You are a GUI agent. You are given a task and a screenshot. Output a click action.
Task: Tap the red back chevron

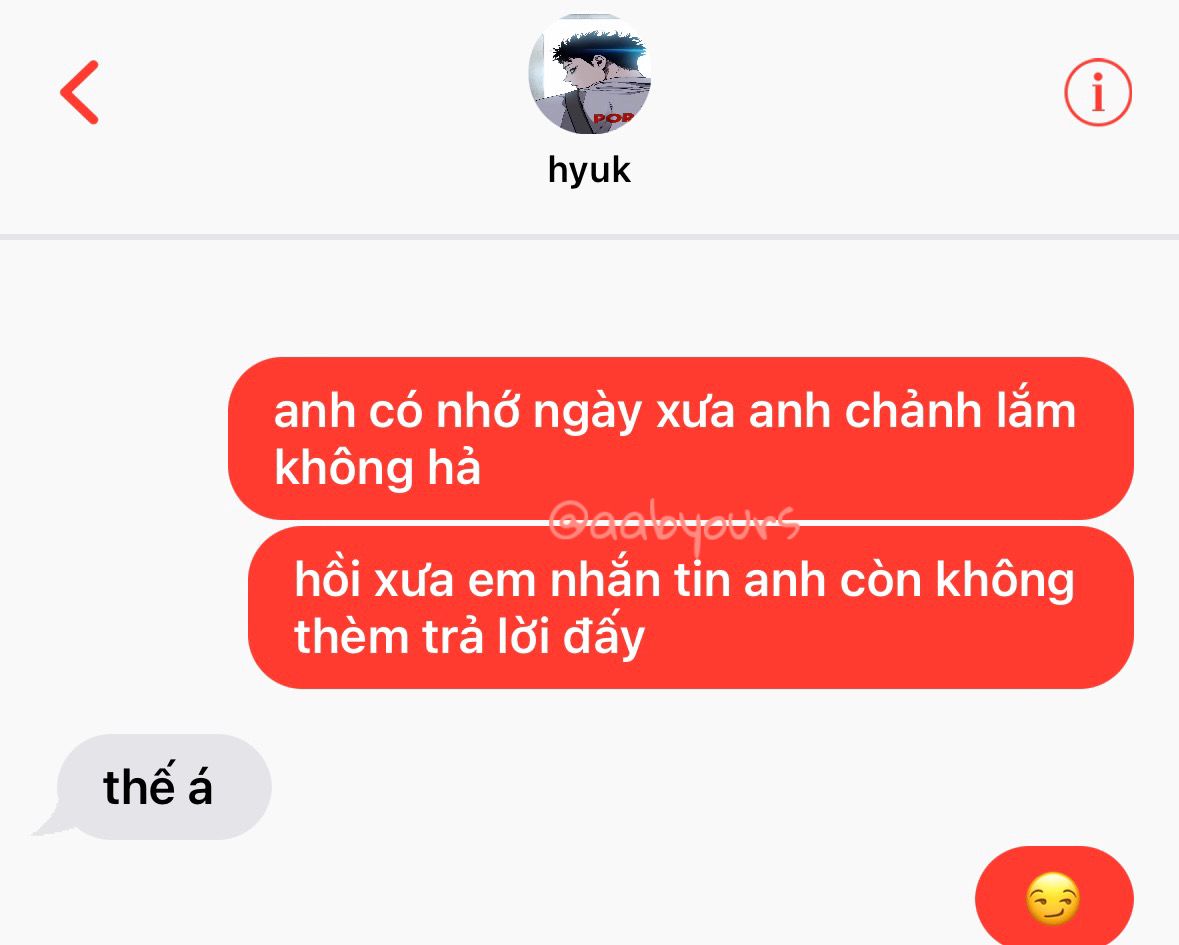[80, 92]
